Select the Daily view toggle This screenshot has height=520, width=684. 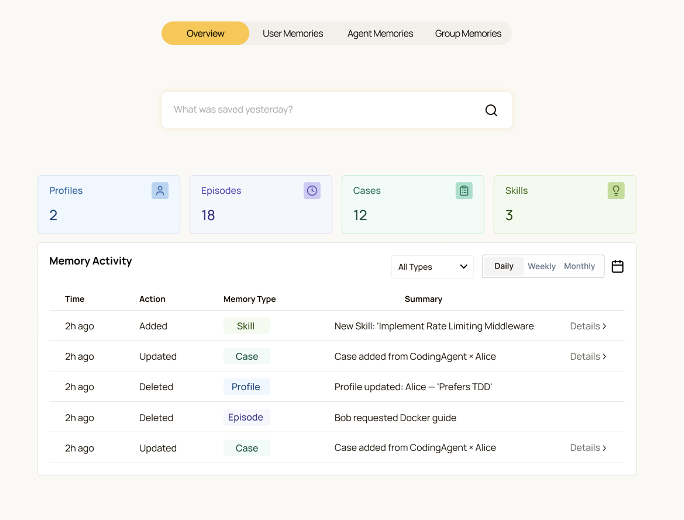click(x=504, y=266)
